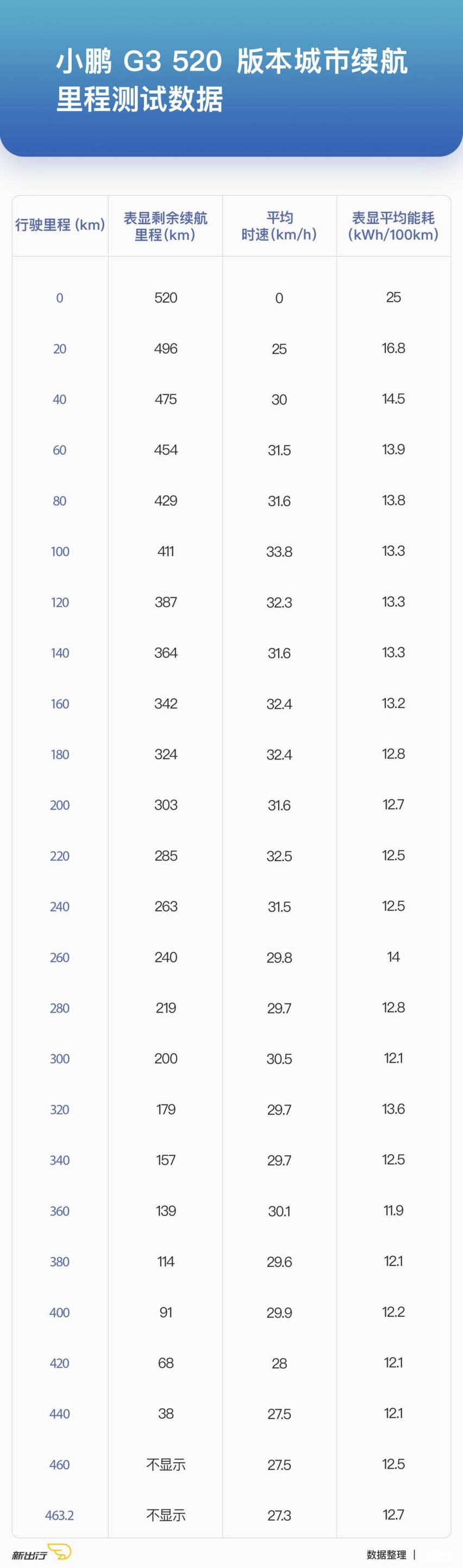Screen dimensions: 463x1568
Task: Click the 27.3 average speed value
Action: [279, 1515]
